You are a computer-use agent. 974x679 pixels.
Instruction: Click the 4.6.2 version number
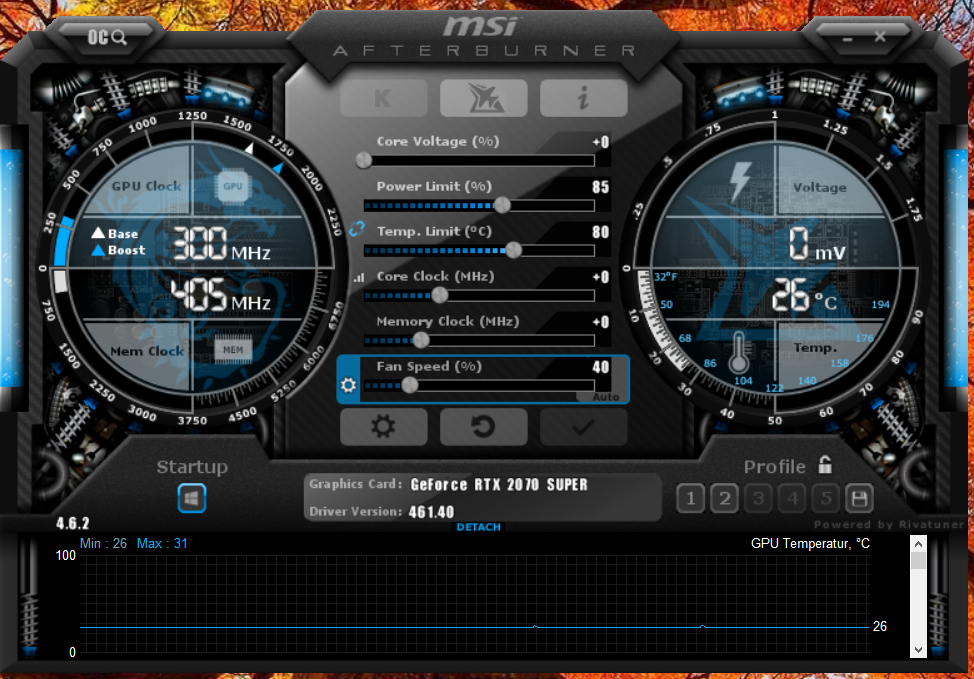(x=73, y=523)
